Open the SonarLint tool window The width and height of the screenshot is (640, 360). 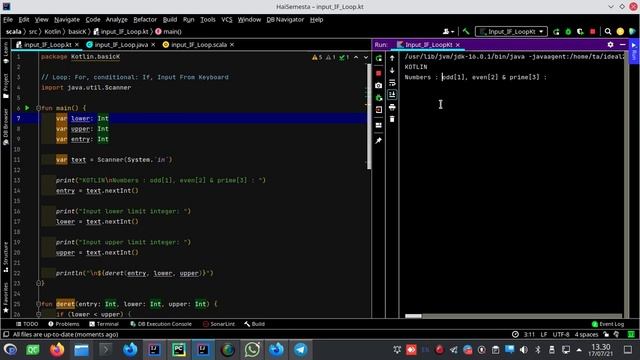218,324
